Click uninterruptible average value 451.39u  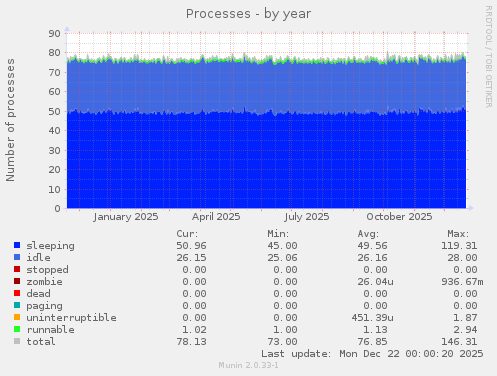pyautogui.click(x=372, y=318)
